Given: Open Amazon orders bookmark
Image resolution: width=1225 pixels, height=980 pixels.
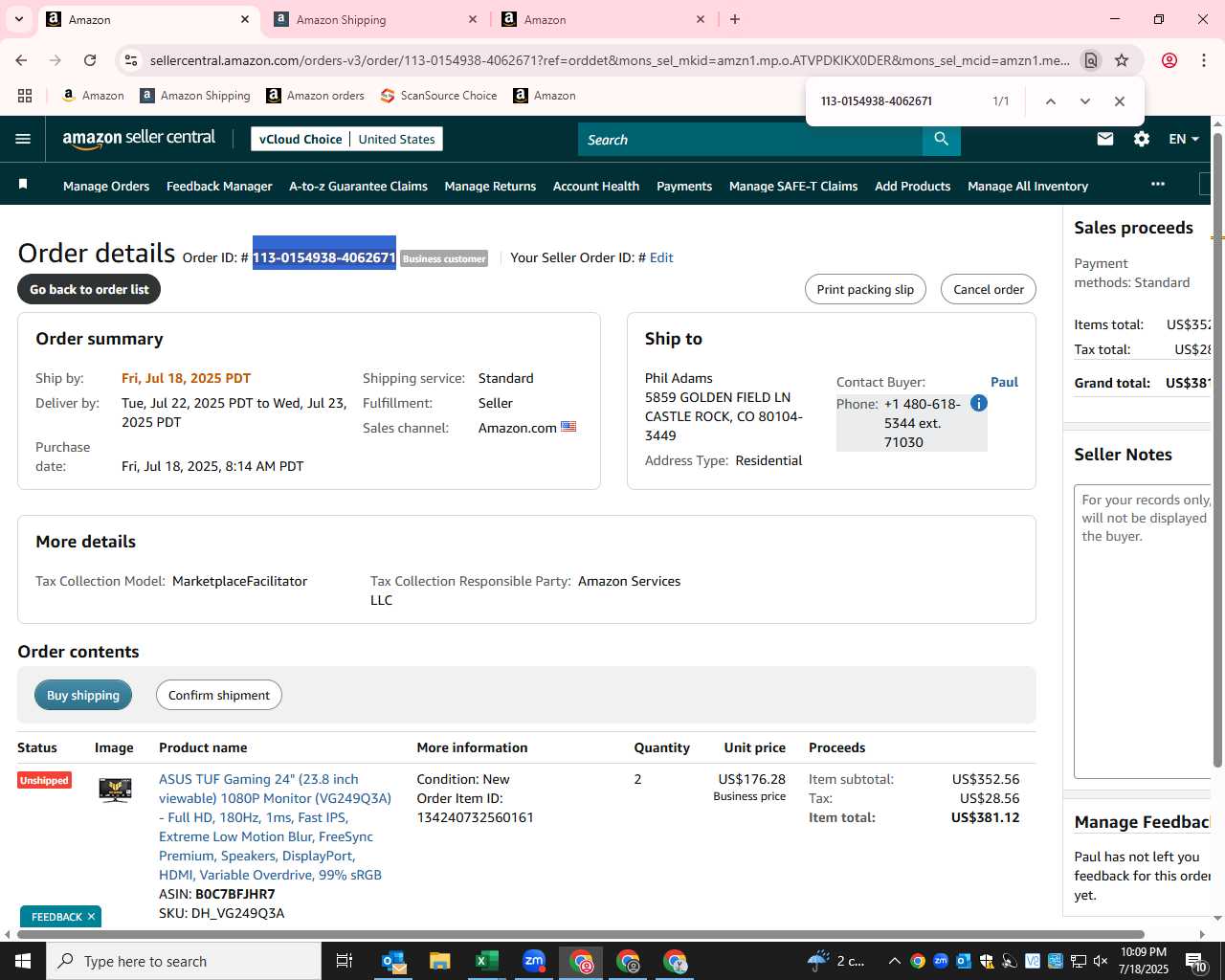Looking at the screenshot, I should (315, 96).
